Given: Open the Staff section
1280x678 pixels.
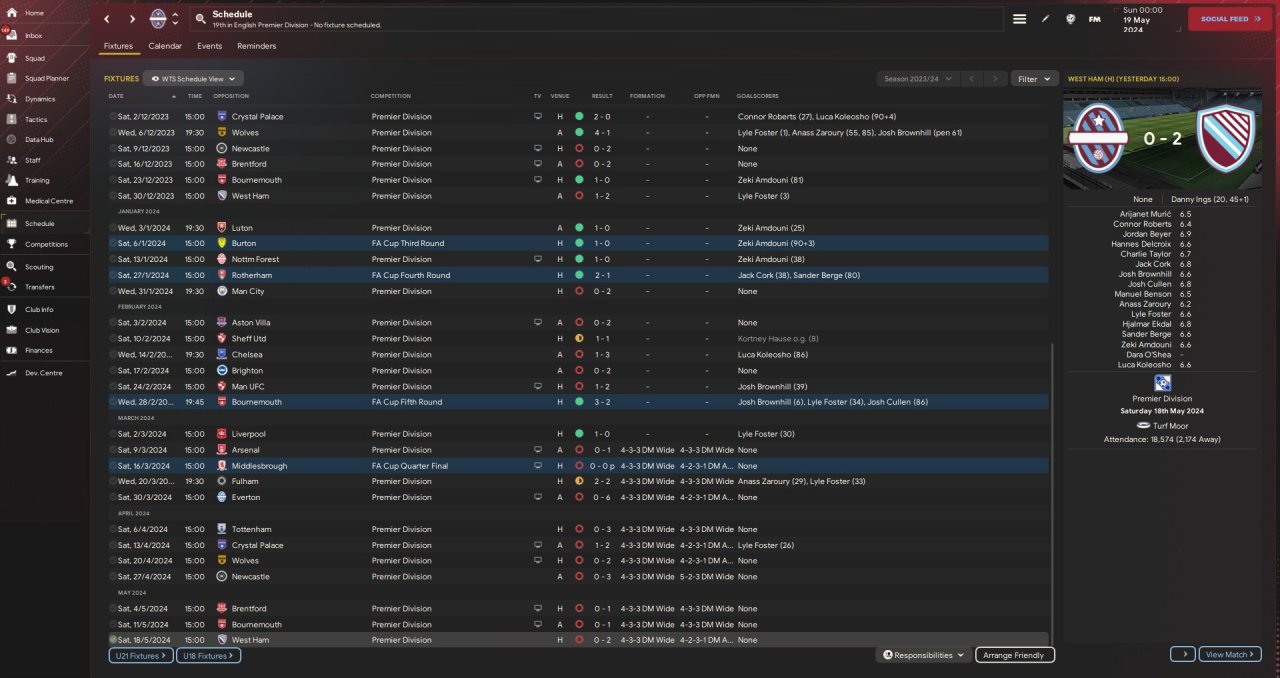Looking at the screenshot, I should pos(33,160).
